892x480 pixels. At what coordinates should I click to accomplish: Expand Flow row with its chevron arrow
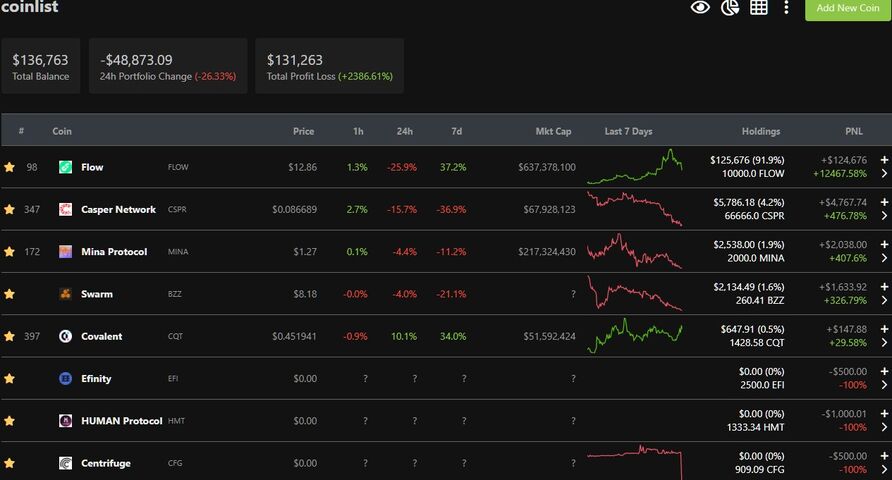[884, 173]
